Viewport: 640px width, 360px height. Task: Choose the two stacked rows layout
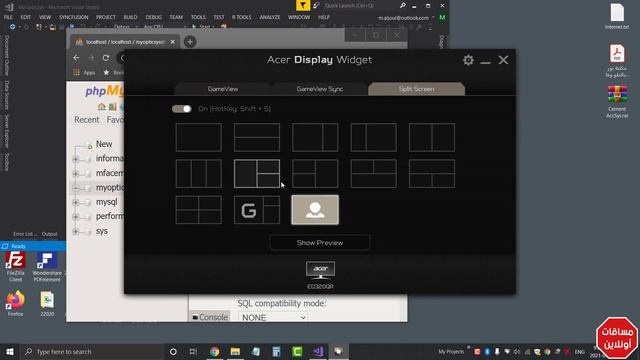pos(257,138)
